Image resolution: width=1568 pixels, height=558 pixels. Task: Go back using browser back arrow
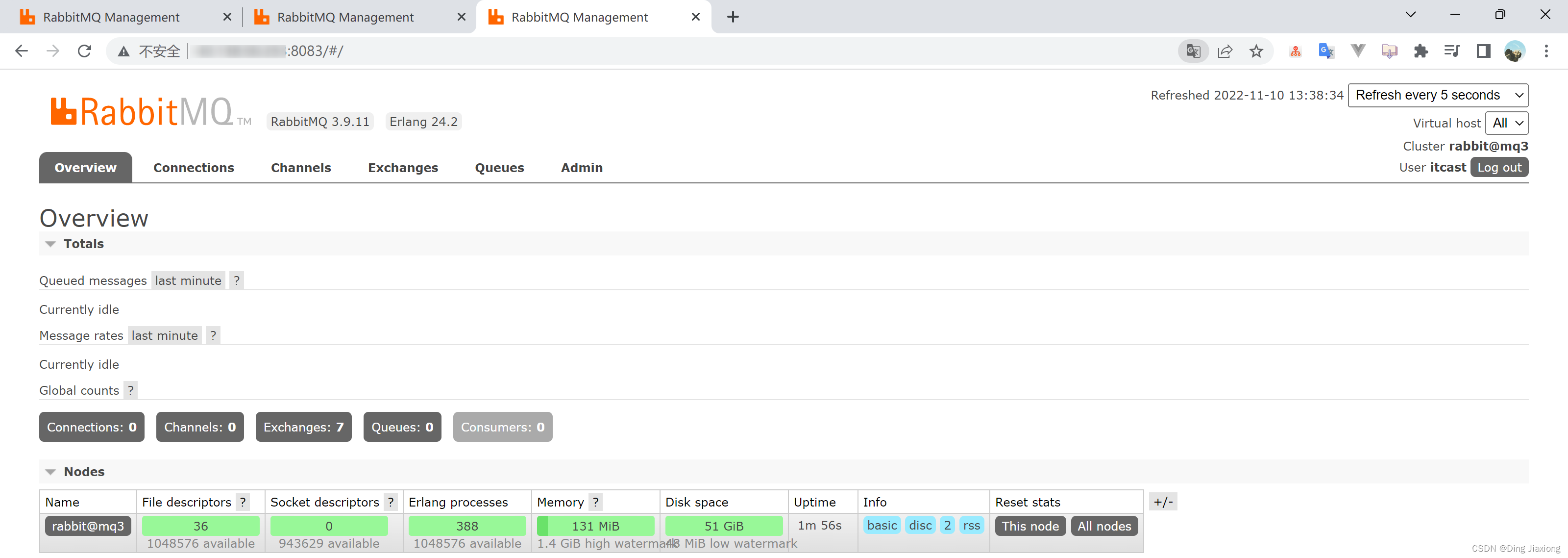click(x=21, y=51)
